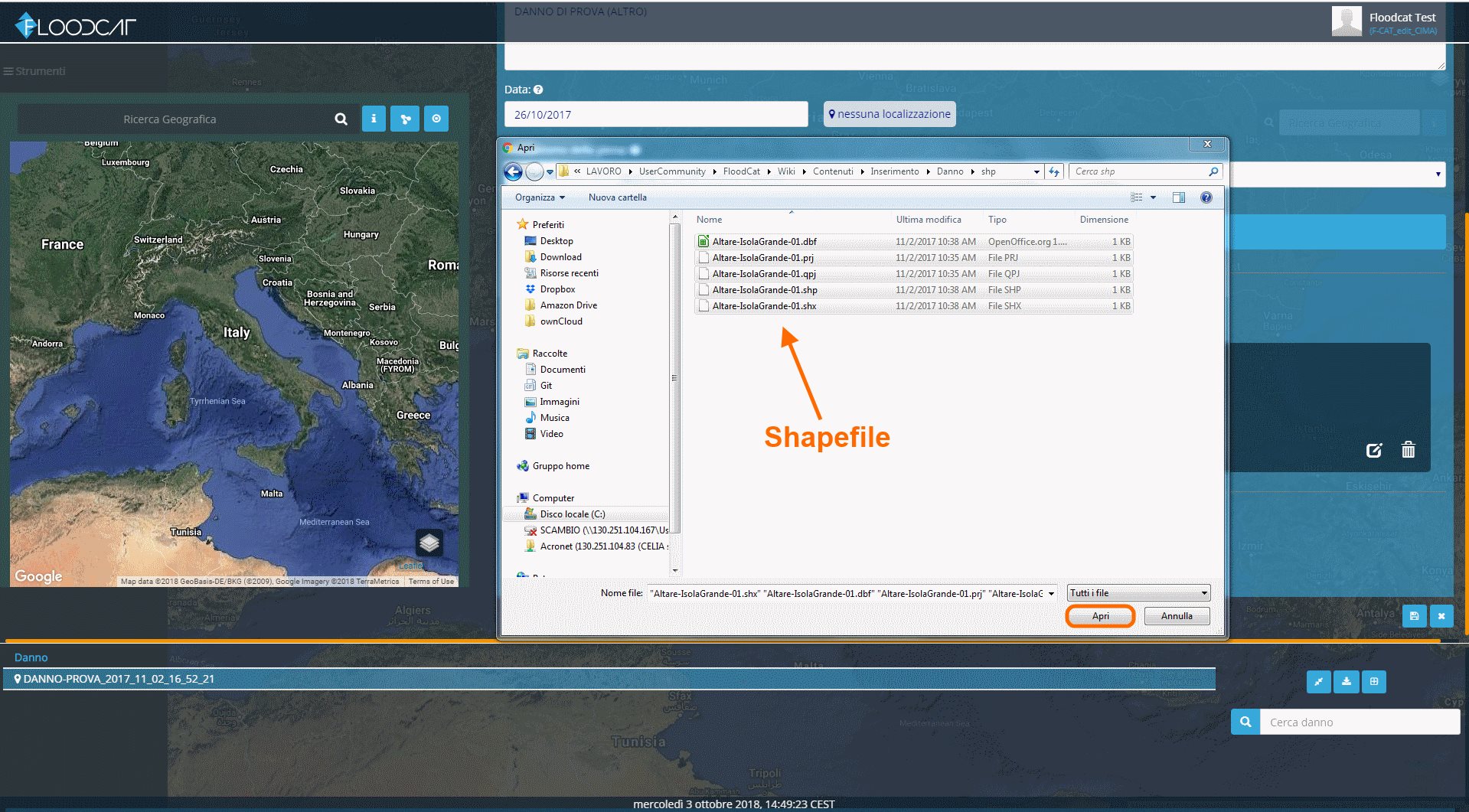Click the locate target icon button
Screen dimensions: 1469x812
(436, 119)
